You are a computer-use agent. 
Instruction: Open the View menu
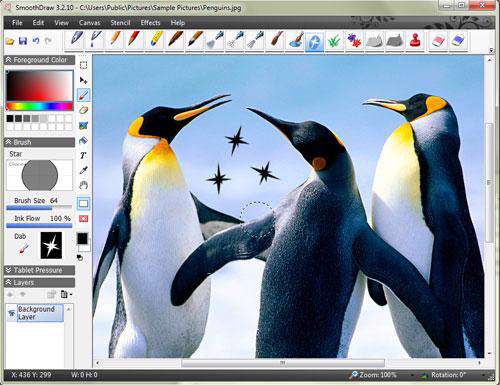61,23
